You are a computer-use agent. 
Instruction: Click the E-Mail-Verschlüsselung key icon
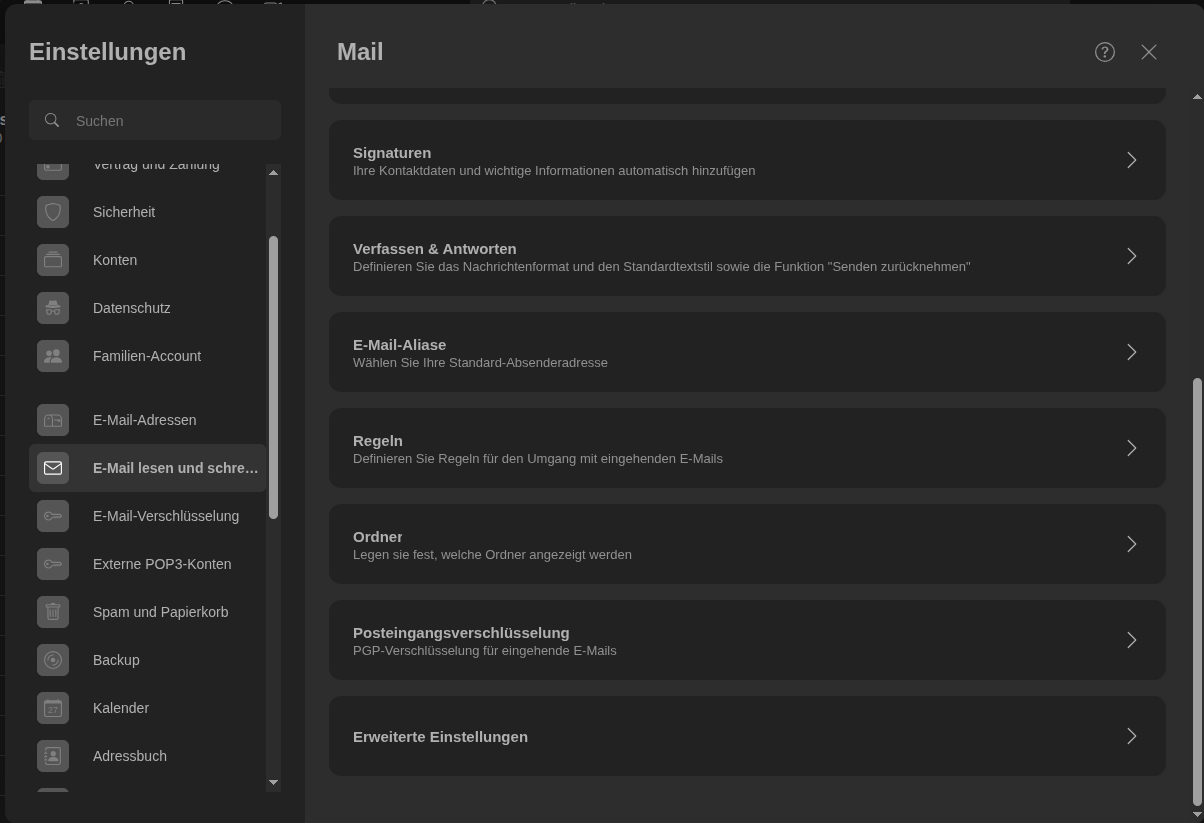53,516
